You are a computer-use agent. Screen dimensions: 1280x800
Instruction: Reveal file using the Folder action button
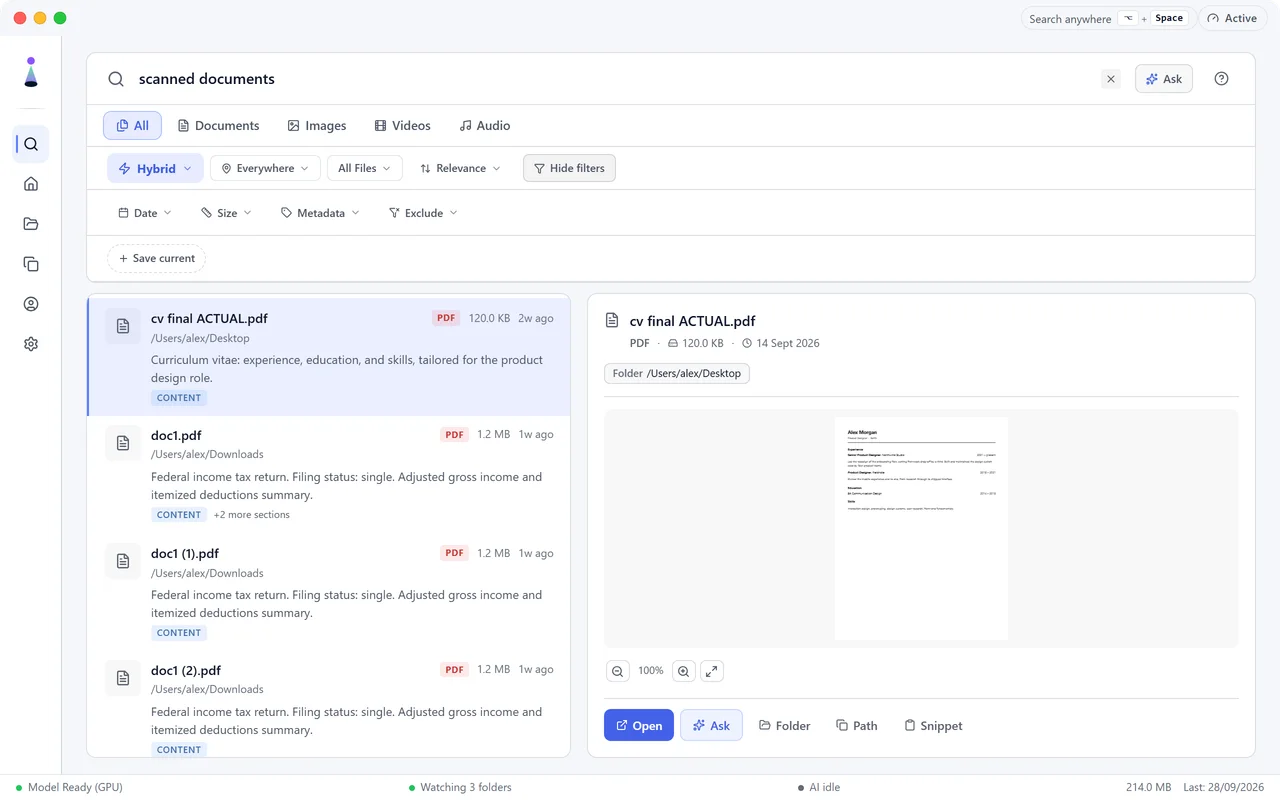click(x=784, y=725)
